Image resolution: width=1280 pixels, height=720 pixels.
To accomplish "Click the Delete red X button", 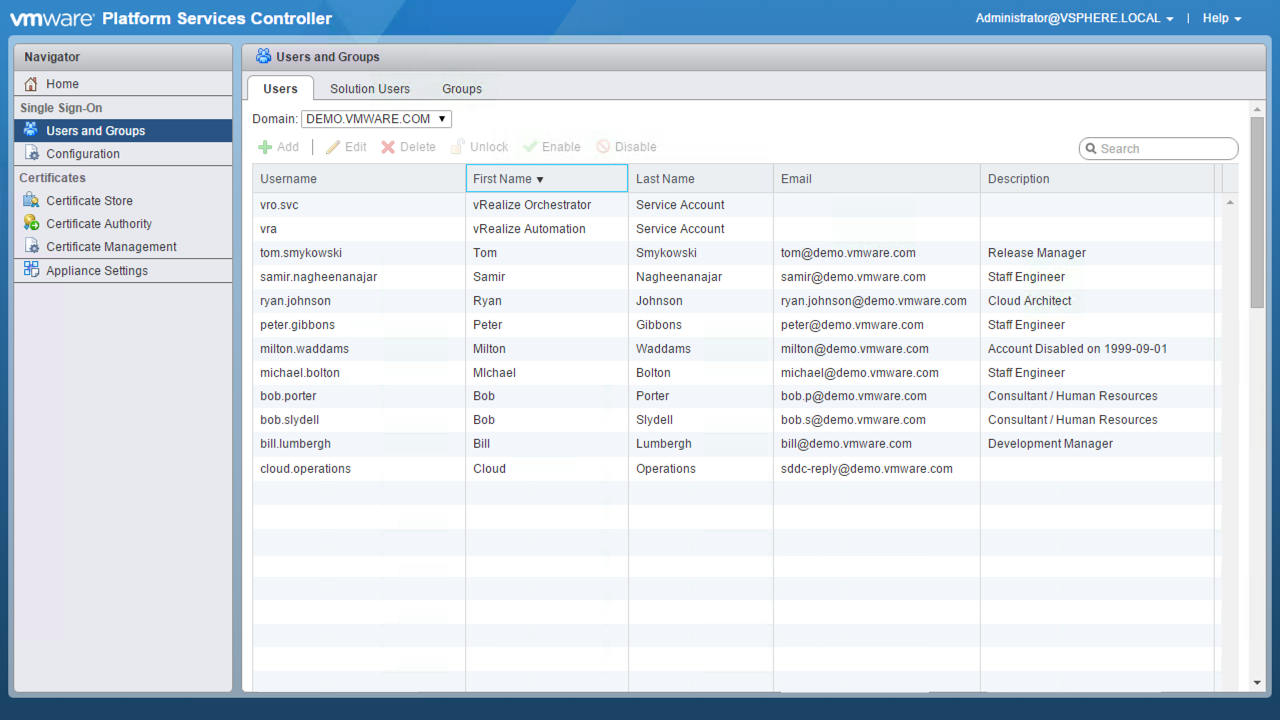I will tap(388, 147).
